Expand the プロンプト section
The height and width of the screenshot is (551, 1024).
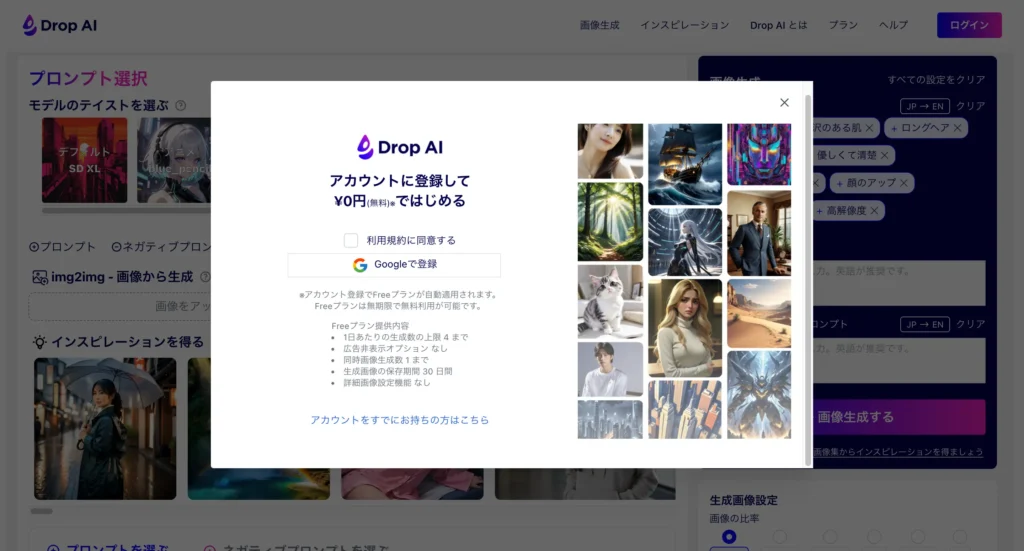[x=63, y=247]
